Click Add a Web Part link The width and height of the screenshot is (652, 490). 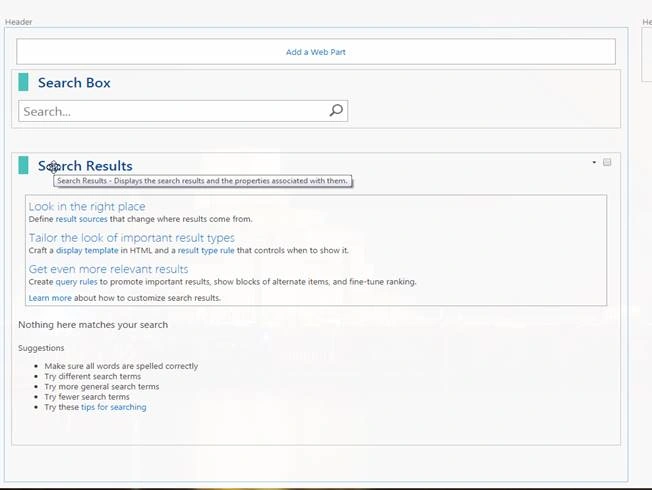[316, 52]
